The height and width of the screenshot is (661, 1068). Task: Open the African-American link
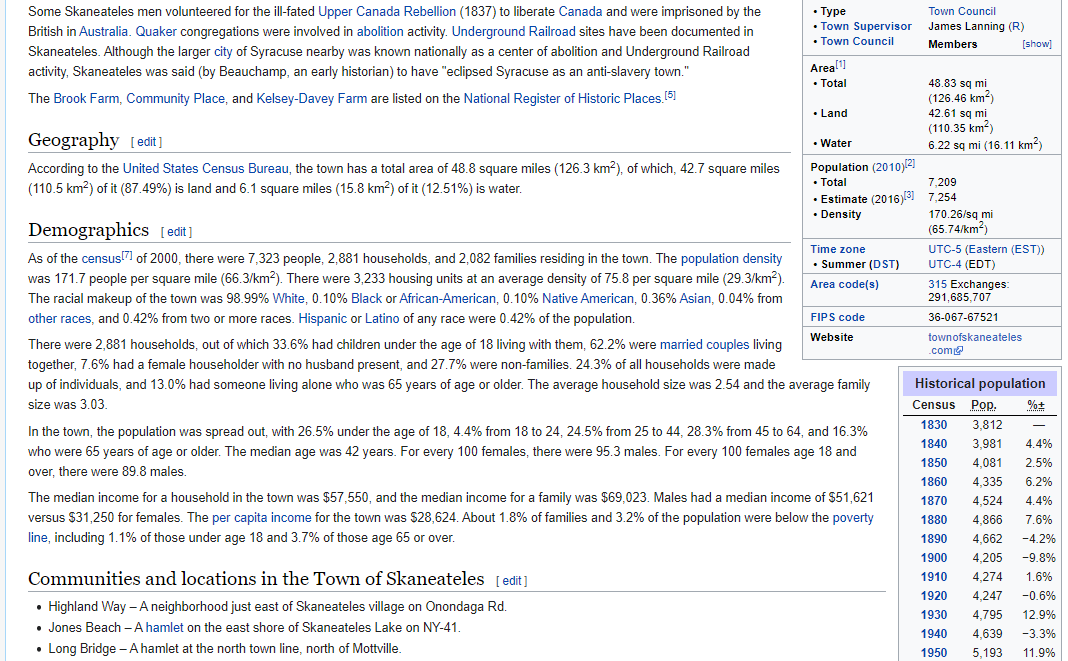(447, 298)
